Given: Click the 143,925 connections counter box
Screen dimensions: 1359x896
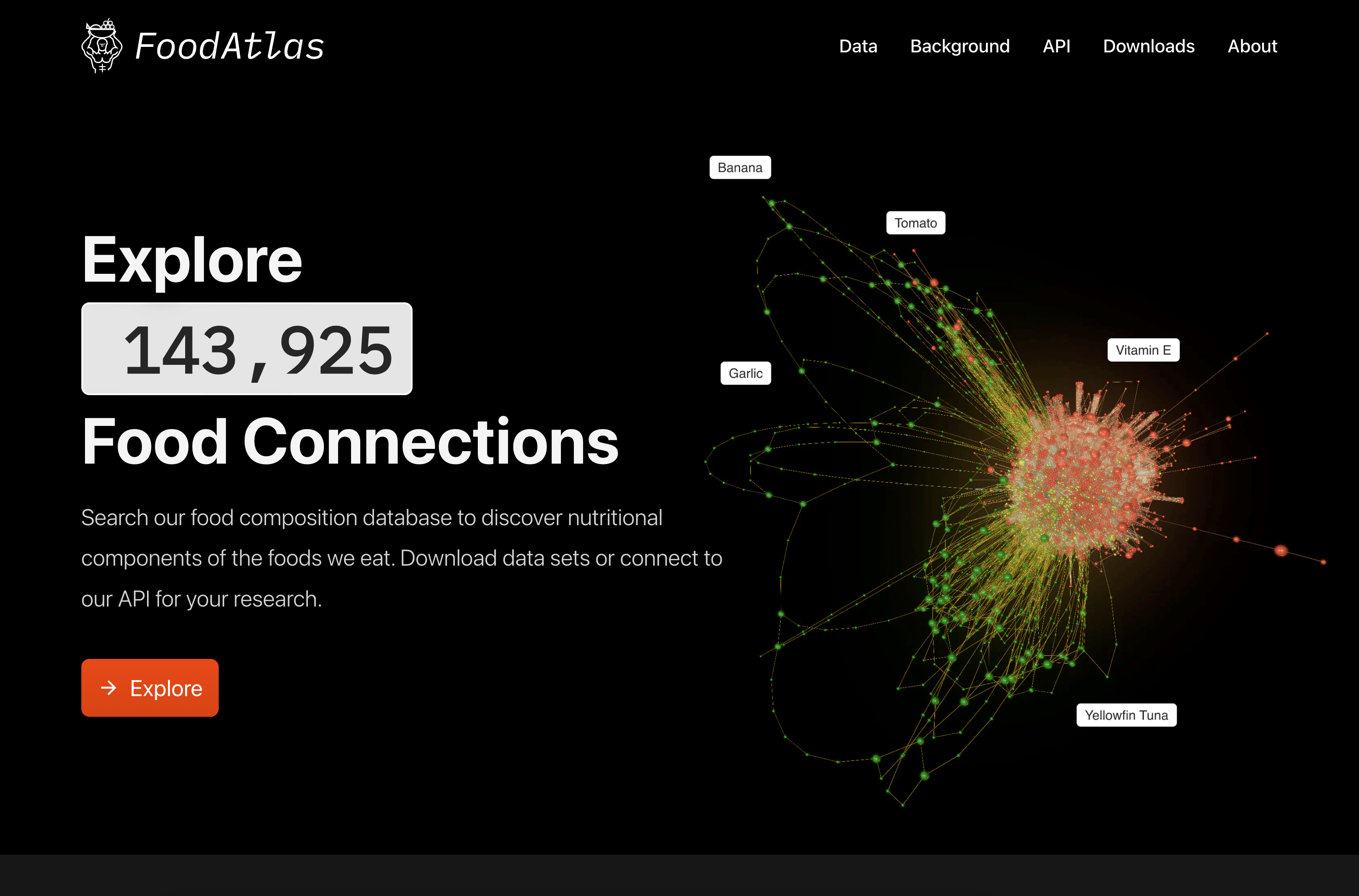Looking at the screenshot, I should pyautogui.click(x=247, y=349).
